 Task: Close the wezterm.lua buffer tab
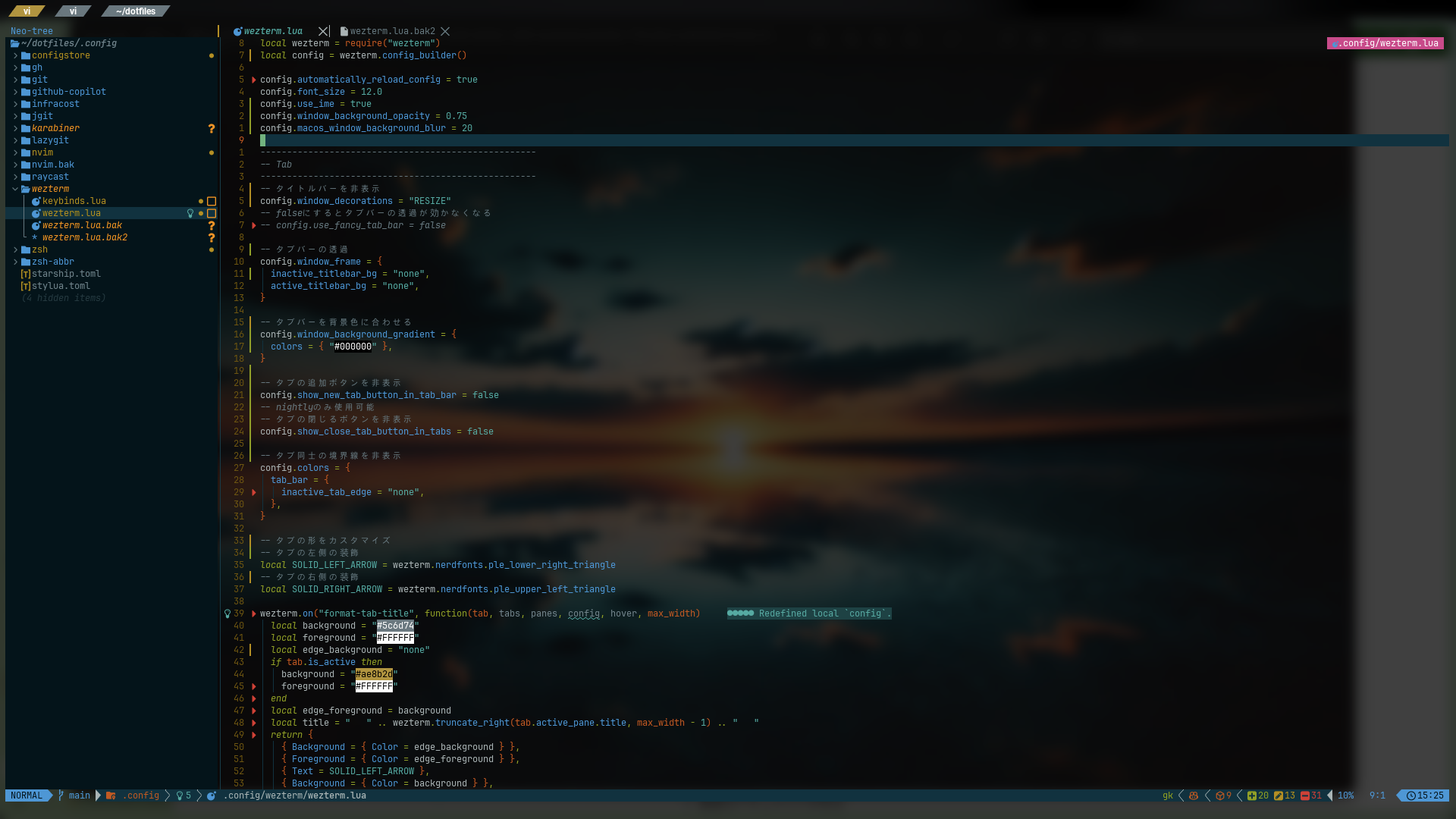[323, 31]
